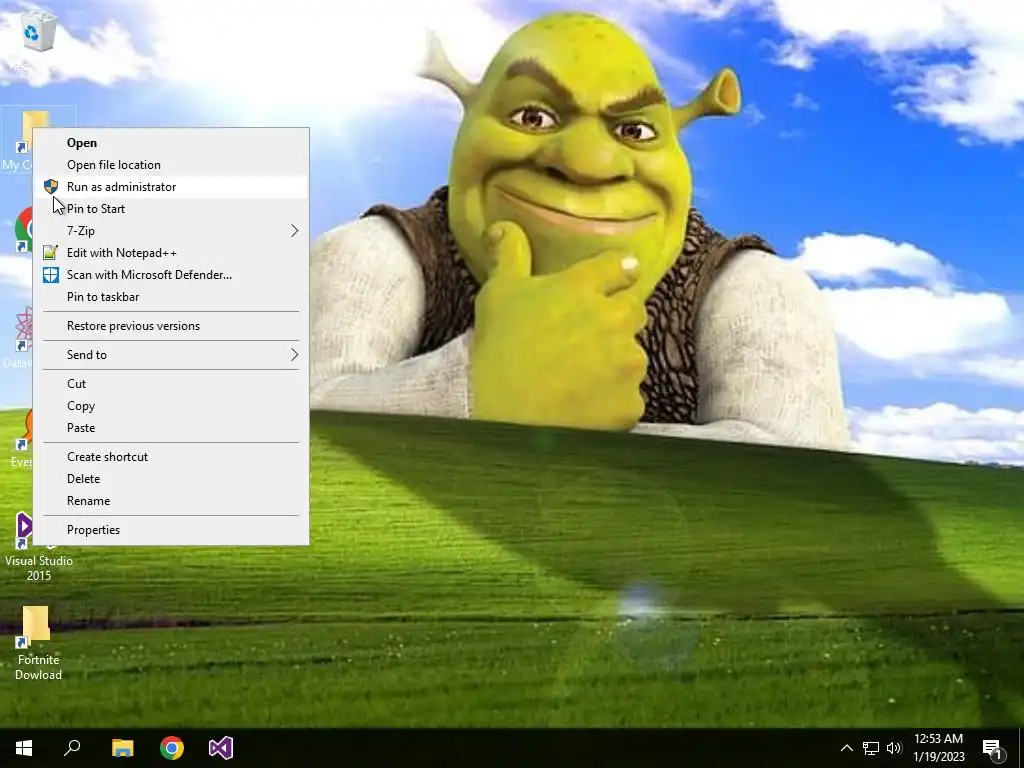Select the Fortnite Dowload folder shortcut
Viewport: 1024px width, 768px height.
click(38, 643)
